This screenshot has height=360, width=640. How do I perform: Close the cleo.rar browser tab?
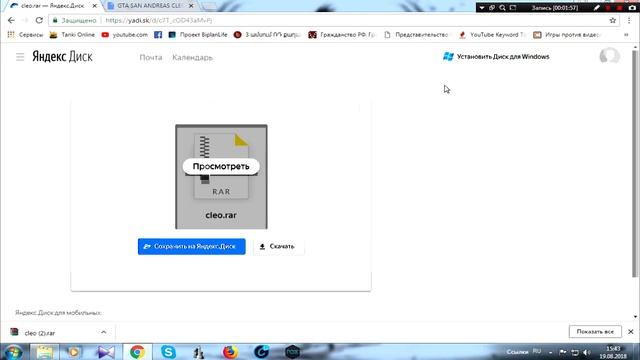tap(94, 6)
